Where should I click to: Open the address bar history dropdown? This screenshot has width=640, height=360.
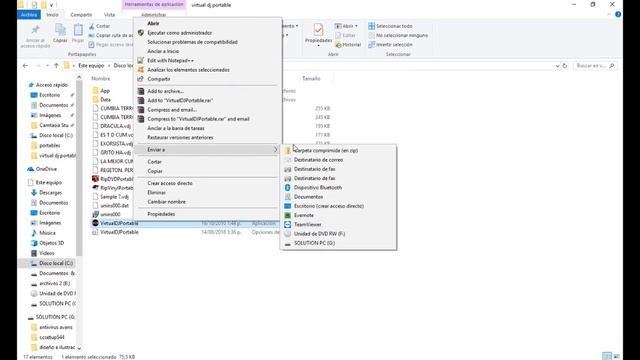pos(558,66)
